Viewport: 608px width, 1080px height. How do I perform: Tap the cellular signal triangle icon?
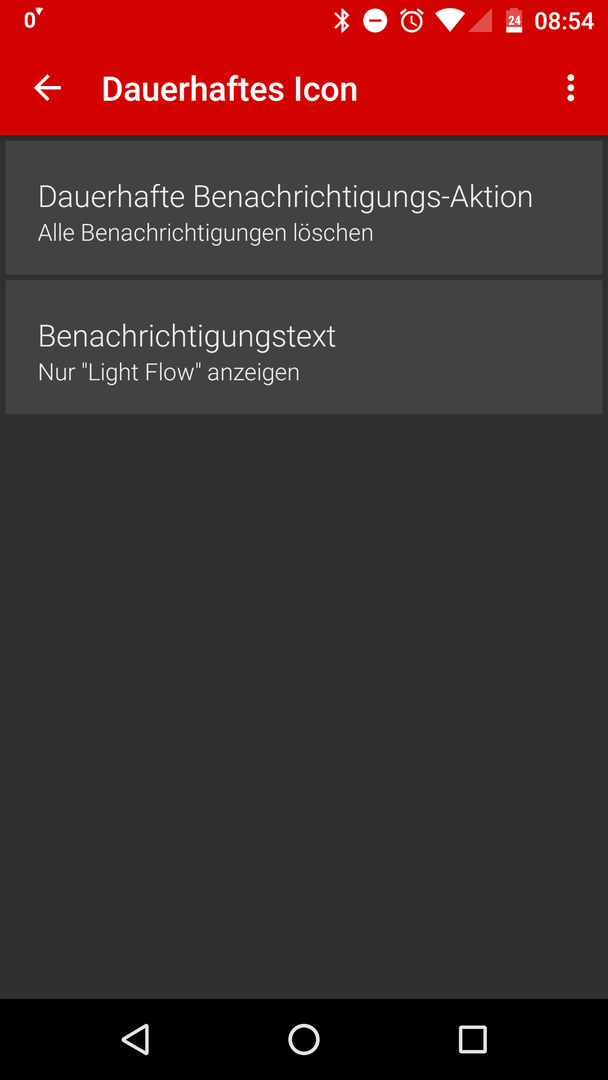tap(481, 21)
